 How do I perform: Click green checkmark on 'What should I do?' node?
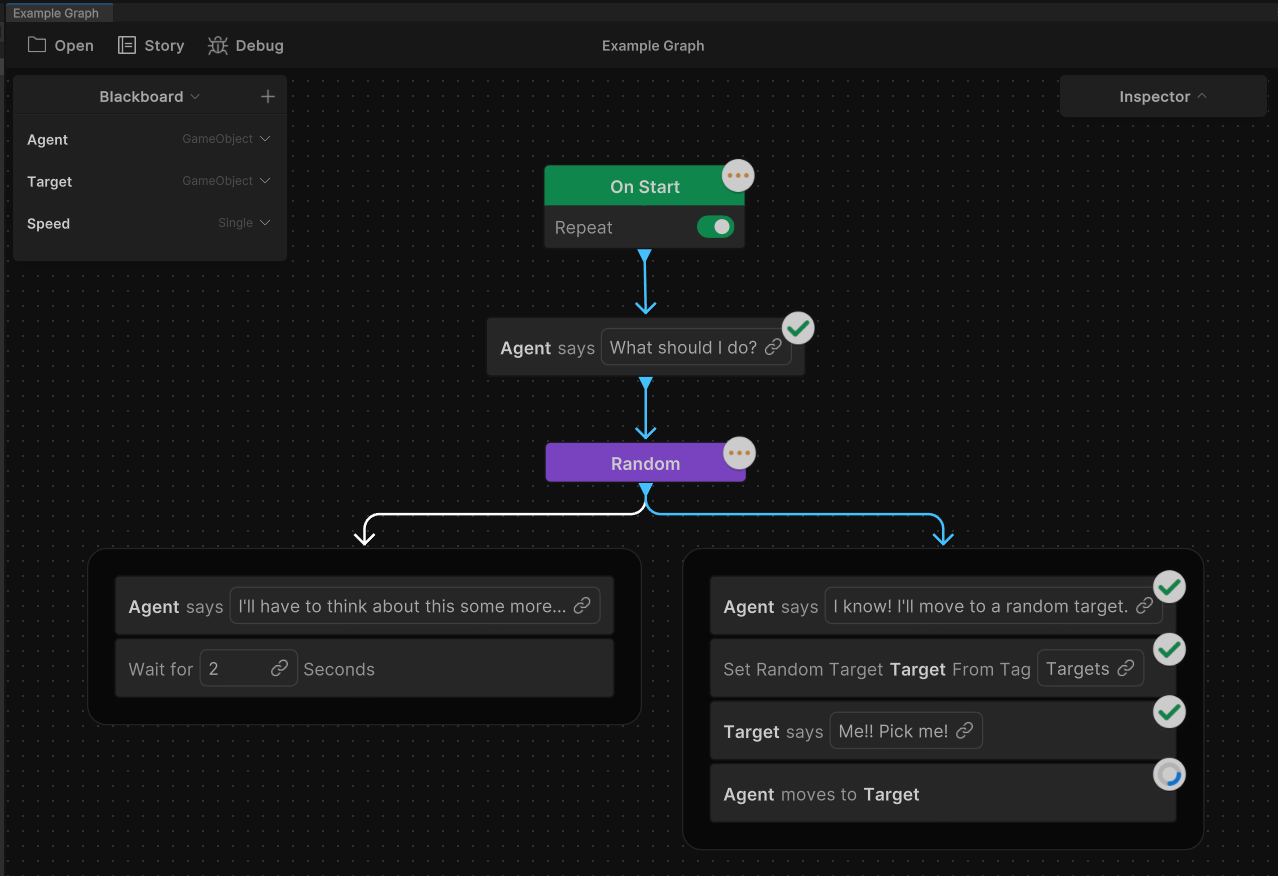tap(798, 327)
